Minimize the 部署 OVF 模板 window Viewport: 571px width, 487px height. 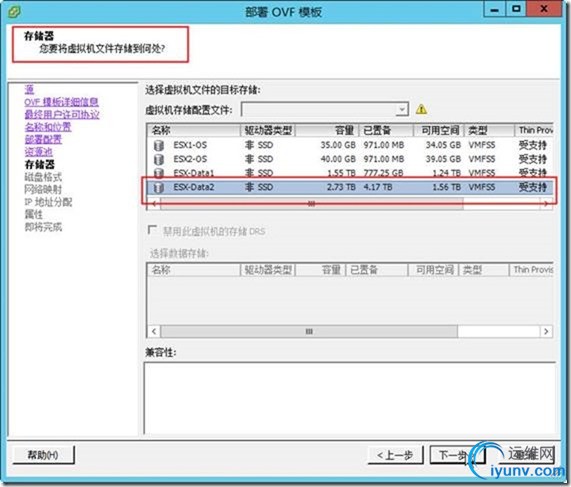point(495,9)
